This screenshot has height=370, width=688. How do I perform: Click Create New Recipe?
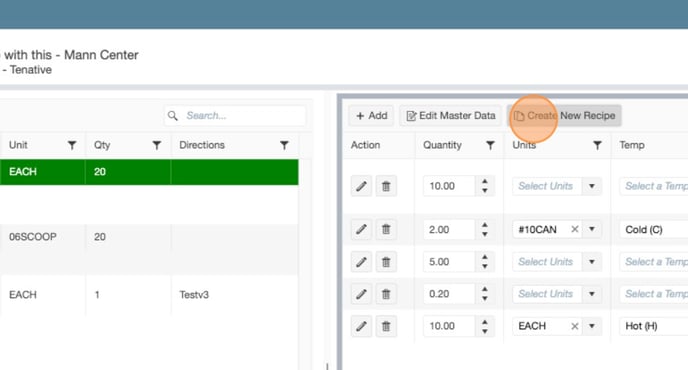pos(564,115)
